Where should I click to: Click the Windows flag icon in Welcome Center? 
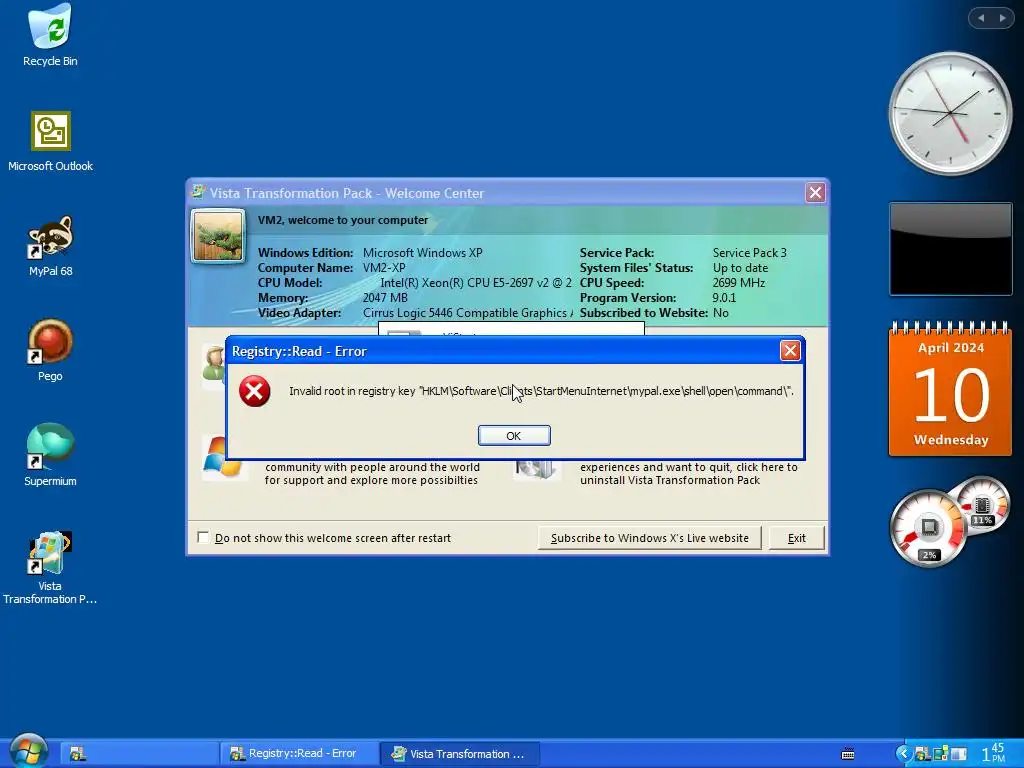[221, 456]
